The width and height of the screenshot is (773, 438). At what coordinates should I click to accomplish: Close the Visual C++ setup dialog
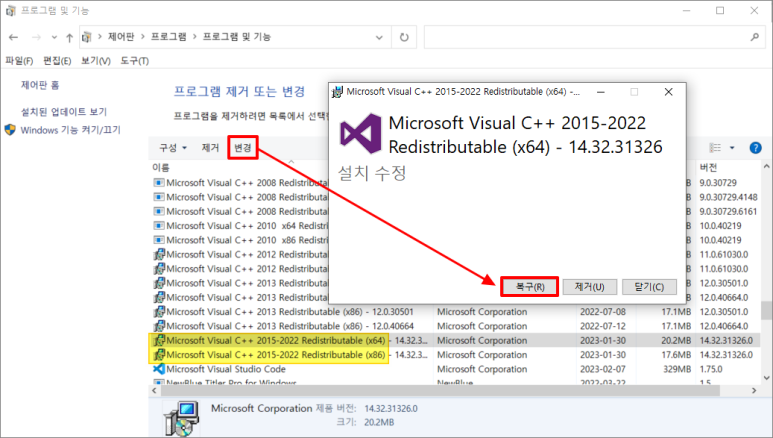click(668, 92)
